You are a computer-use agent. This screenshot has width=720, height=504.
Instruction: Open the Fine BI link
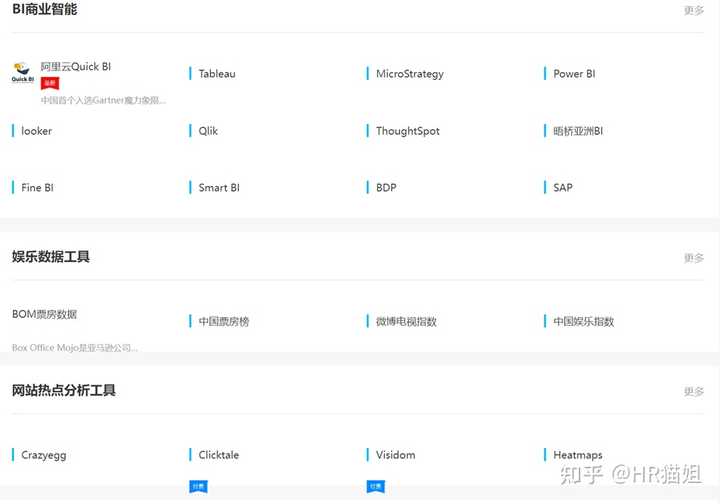(x=37, y=187)
